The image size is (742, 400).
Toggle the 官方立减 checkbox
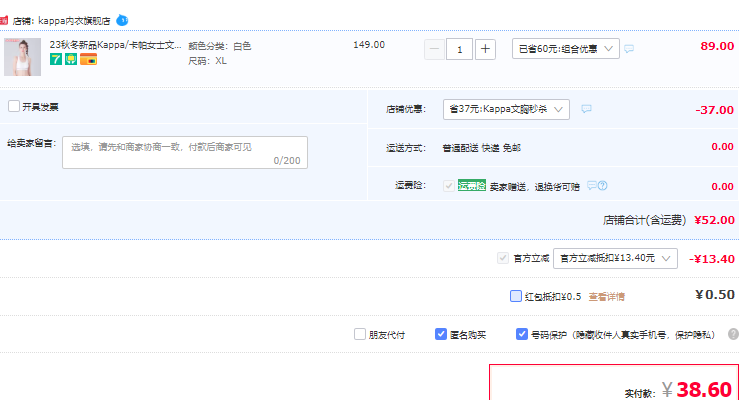tap(503, 258)
